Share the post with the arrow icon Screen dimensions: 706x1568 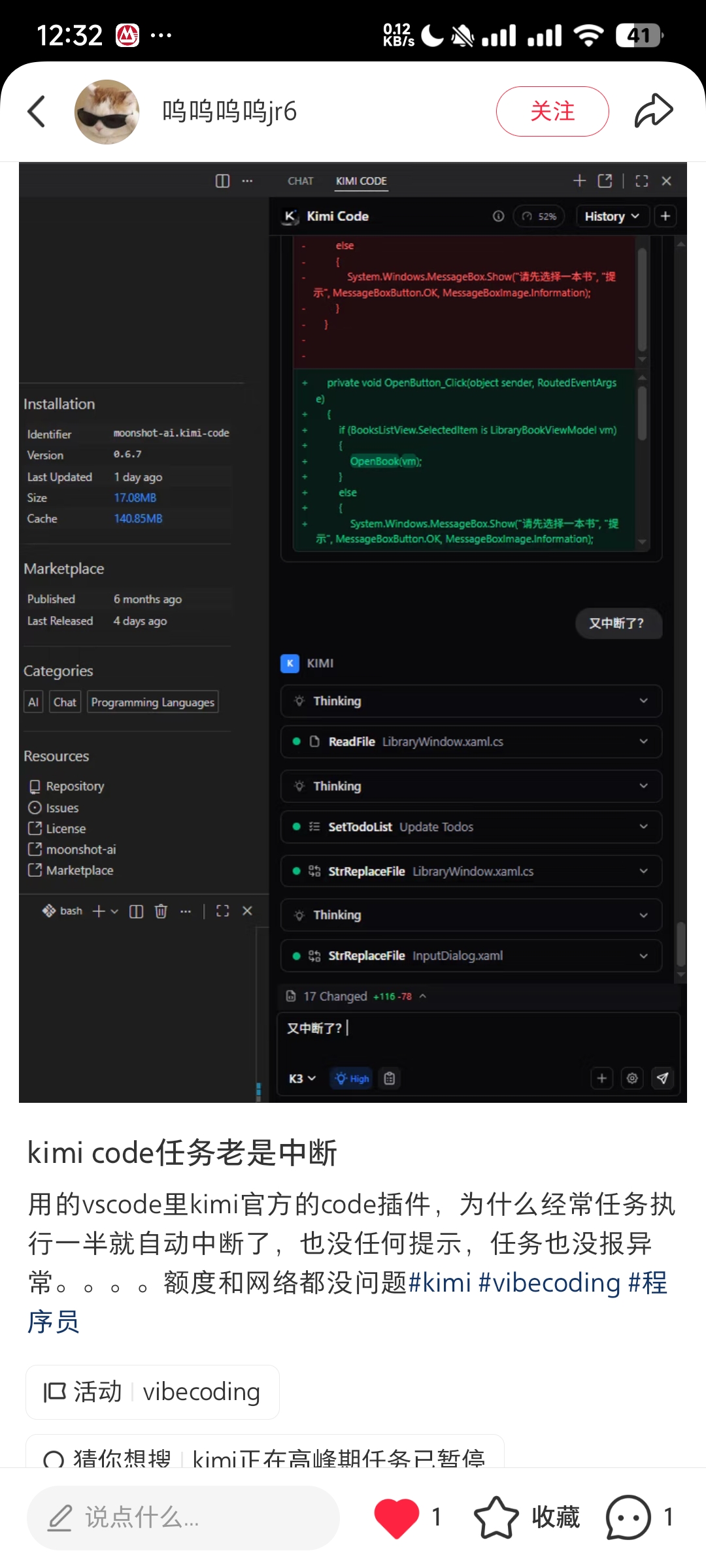pyautogui.click(x=654, y=110)
